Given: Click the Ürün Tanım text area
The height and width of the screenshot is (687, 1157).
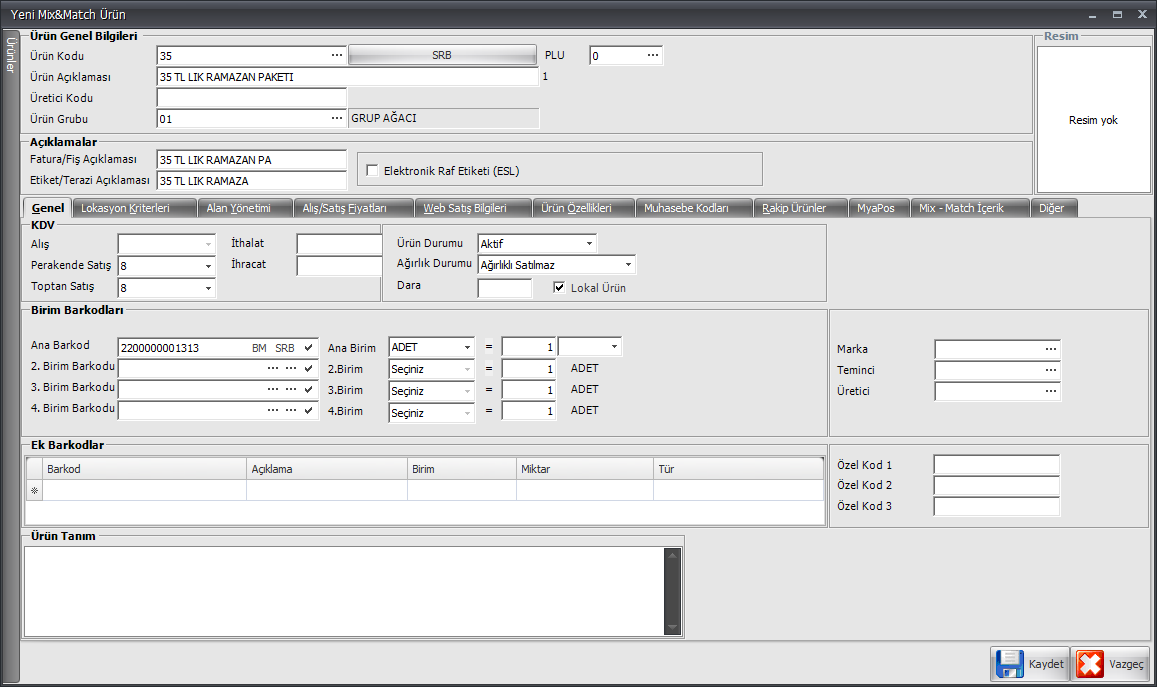Looking at the screenshot, I should coord(344,591).
